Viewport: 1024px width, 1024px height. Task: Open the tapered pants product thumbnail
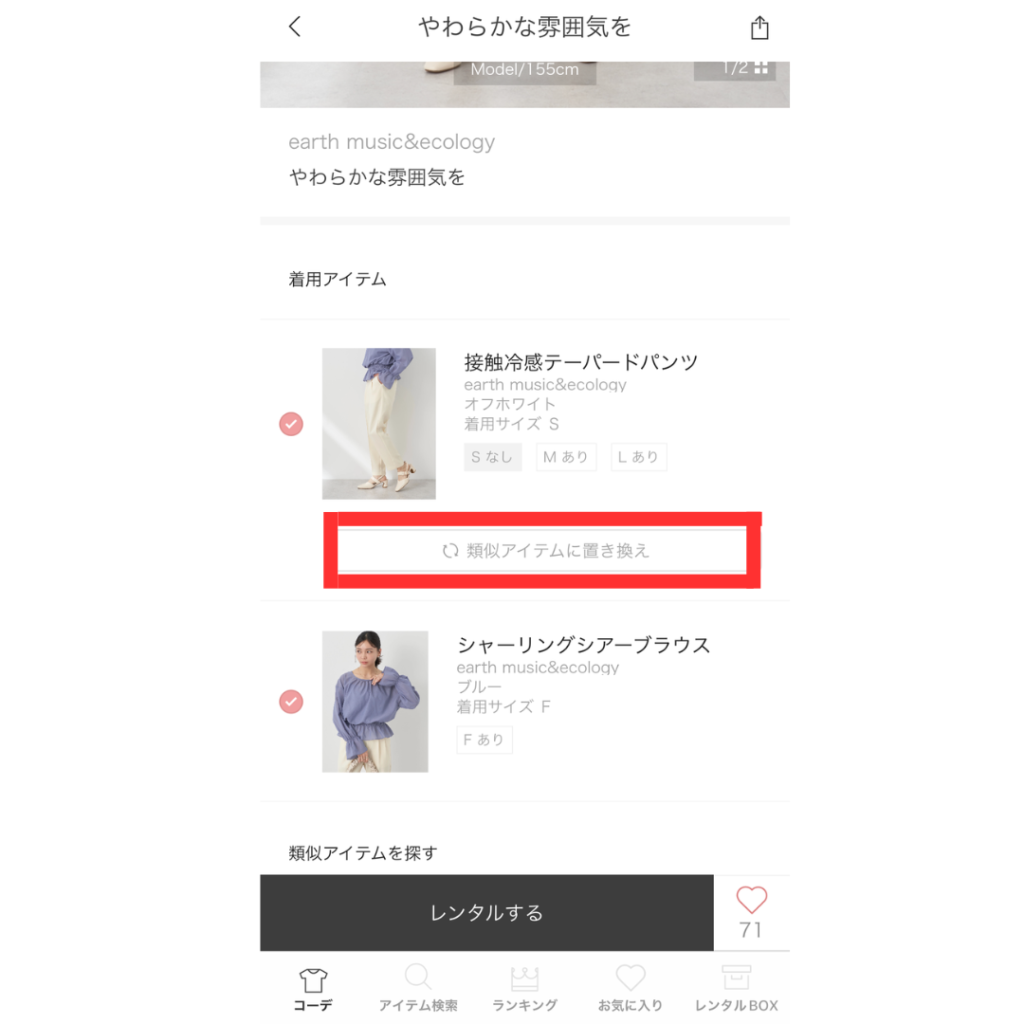point(379,424)
